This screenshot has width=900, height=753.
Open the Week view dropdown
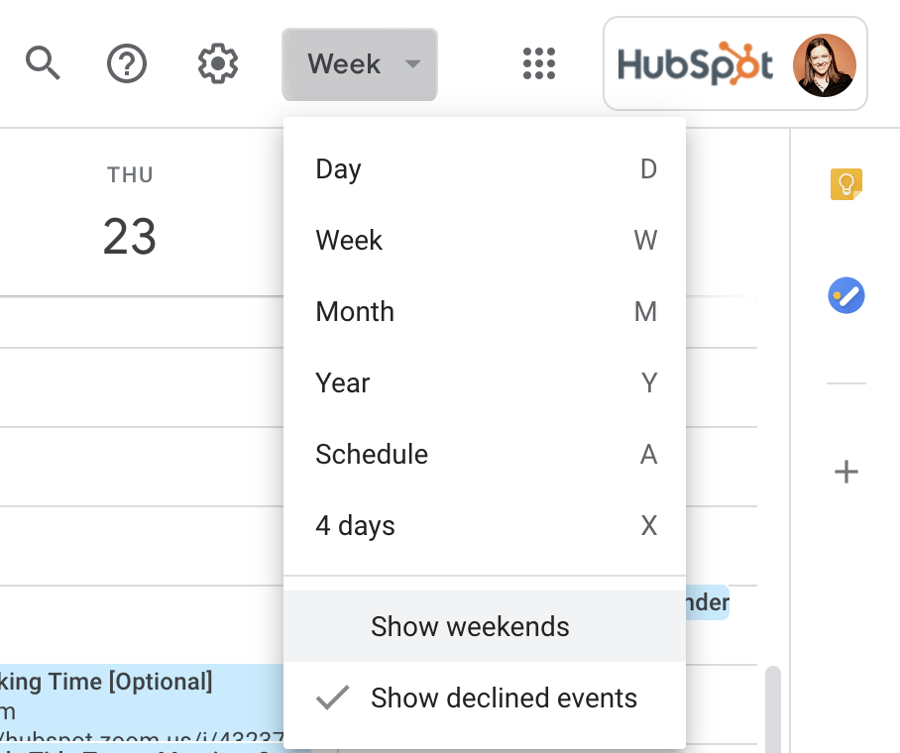[344, 63]
